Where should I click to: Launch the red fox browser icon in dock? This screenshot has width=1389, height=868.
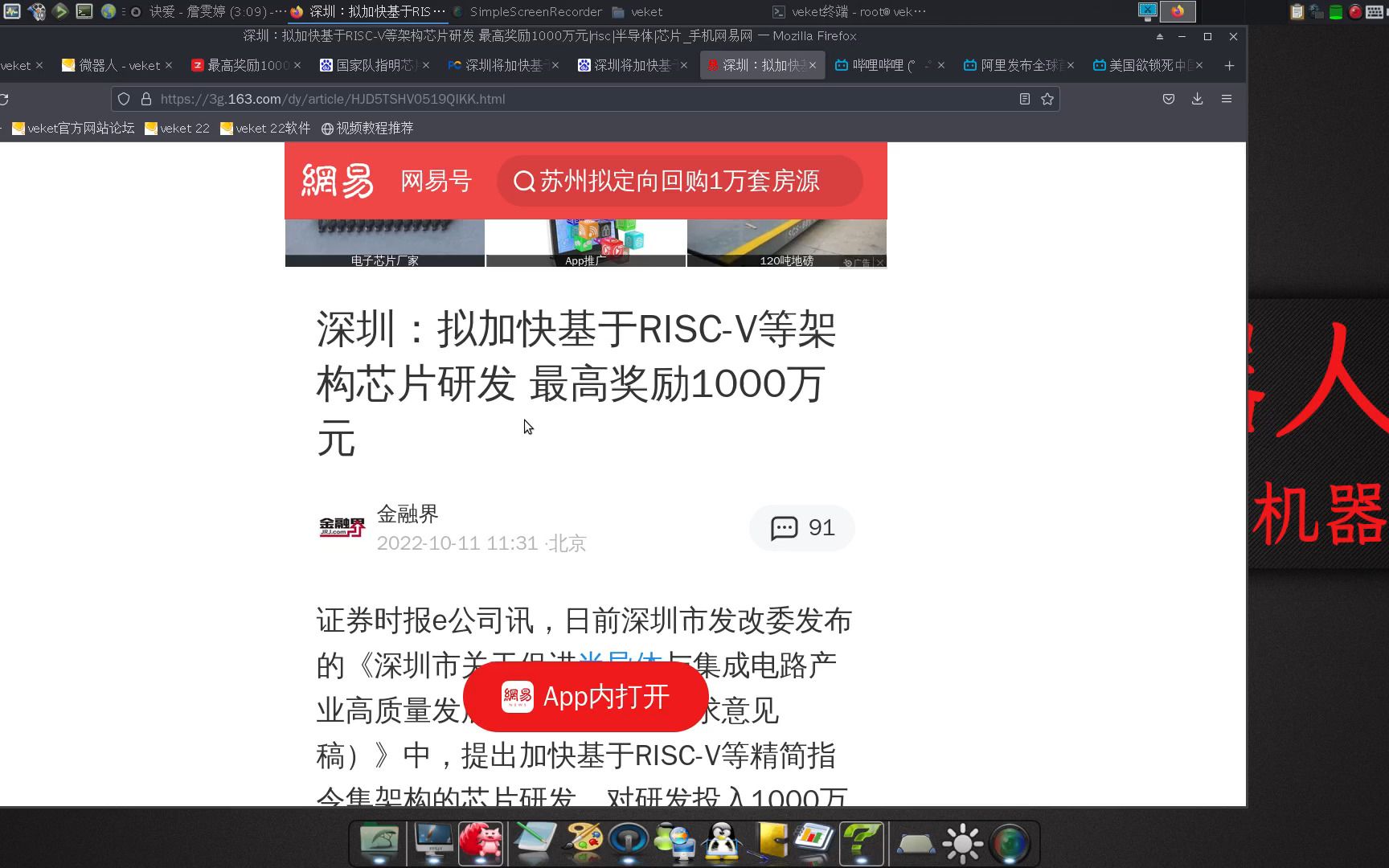481,843
